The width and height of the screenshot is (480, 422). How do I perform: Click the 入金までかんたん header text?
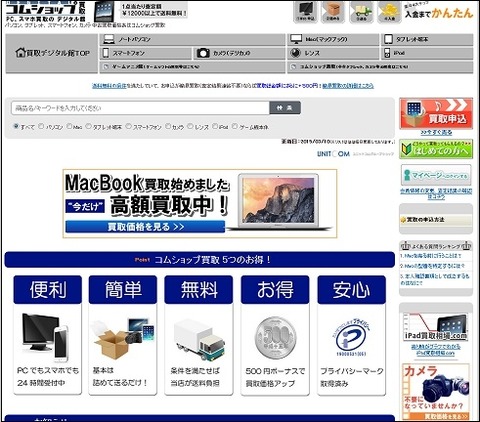[439, 13]
